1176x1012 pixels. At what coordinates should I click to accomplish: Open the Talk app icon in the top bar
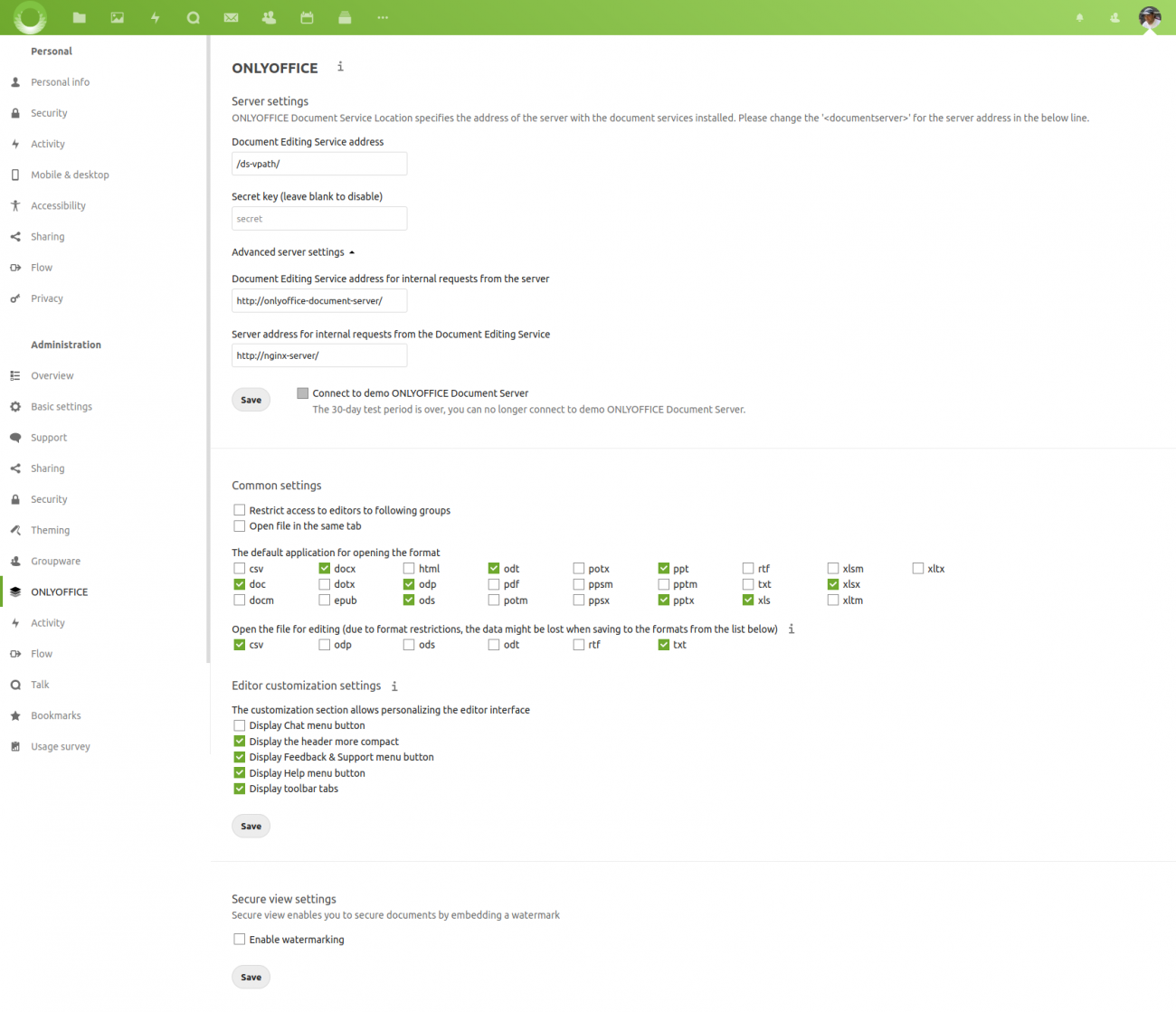click(193, 17)
